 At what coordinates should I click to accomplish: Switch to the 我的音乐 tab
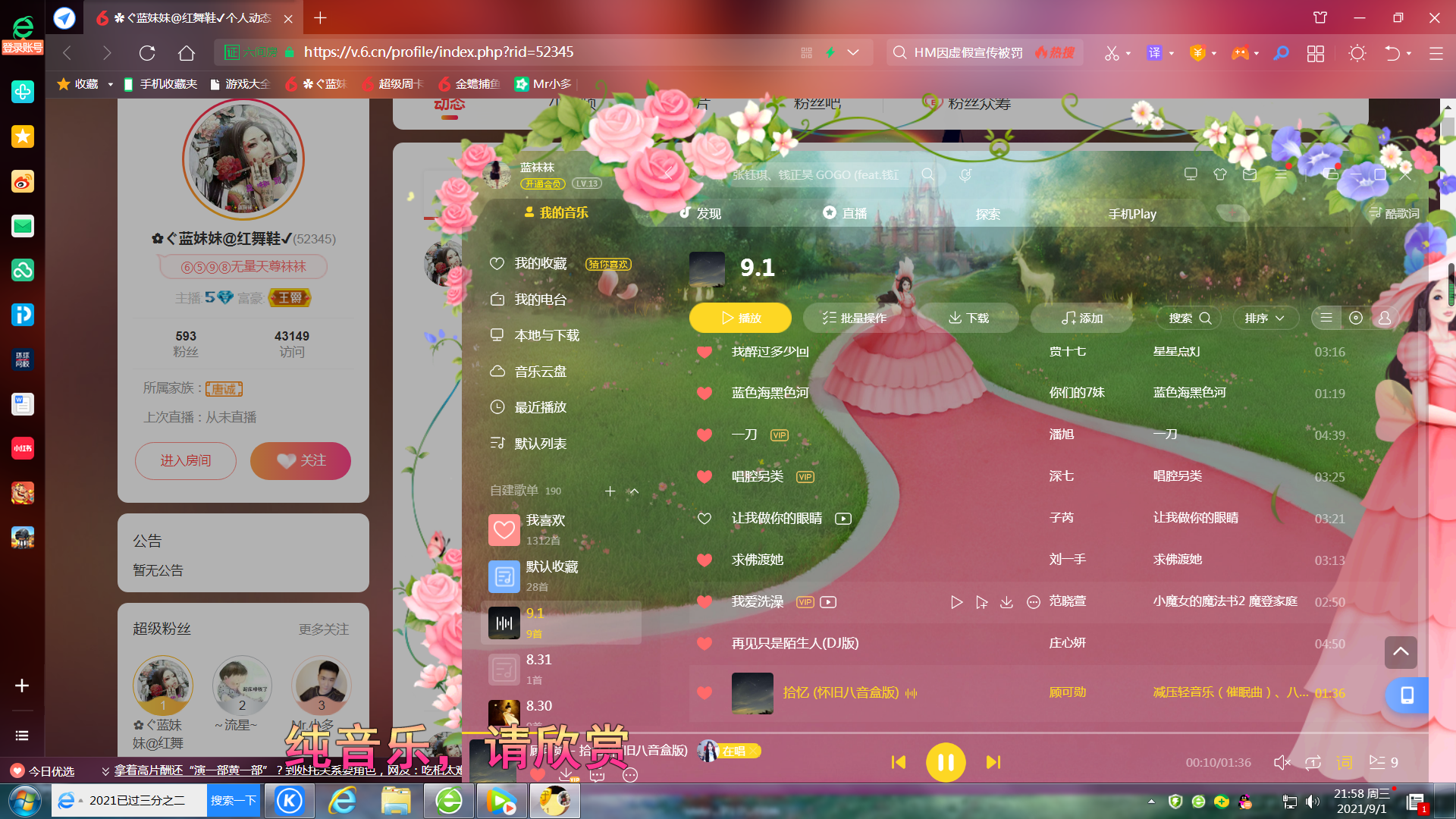[x=556, y=213]
